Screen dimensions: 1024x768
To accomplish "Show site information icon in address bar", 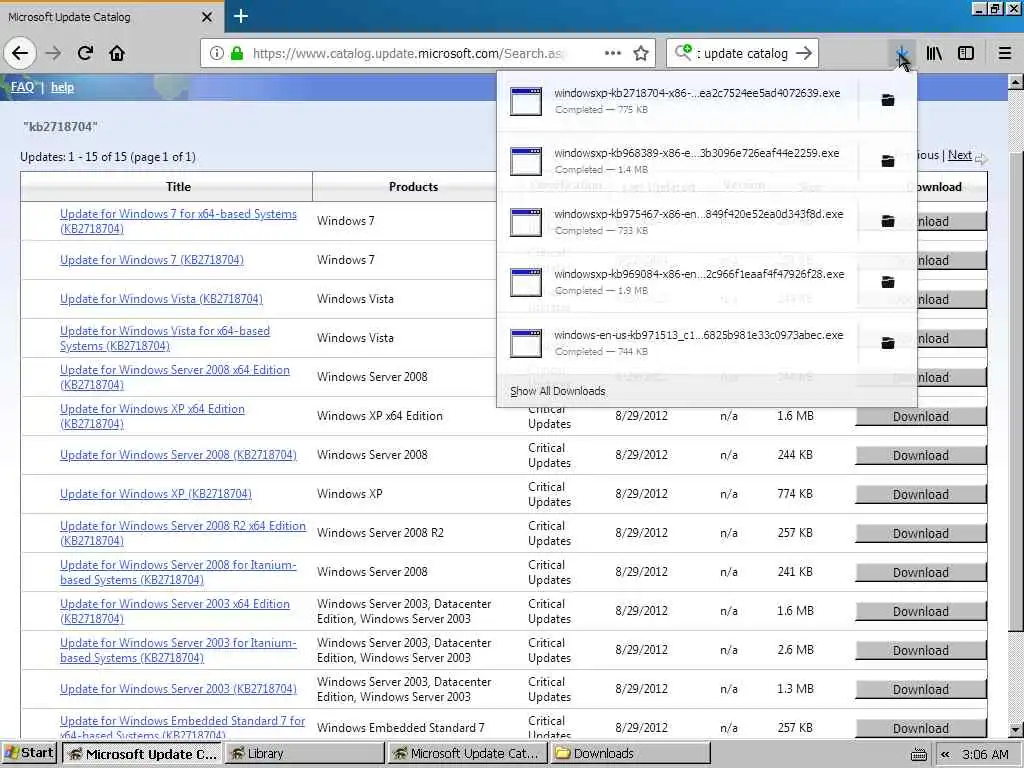I will point(217,53).
